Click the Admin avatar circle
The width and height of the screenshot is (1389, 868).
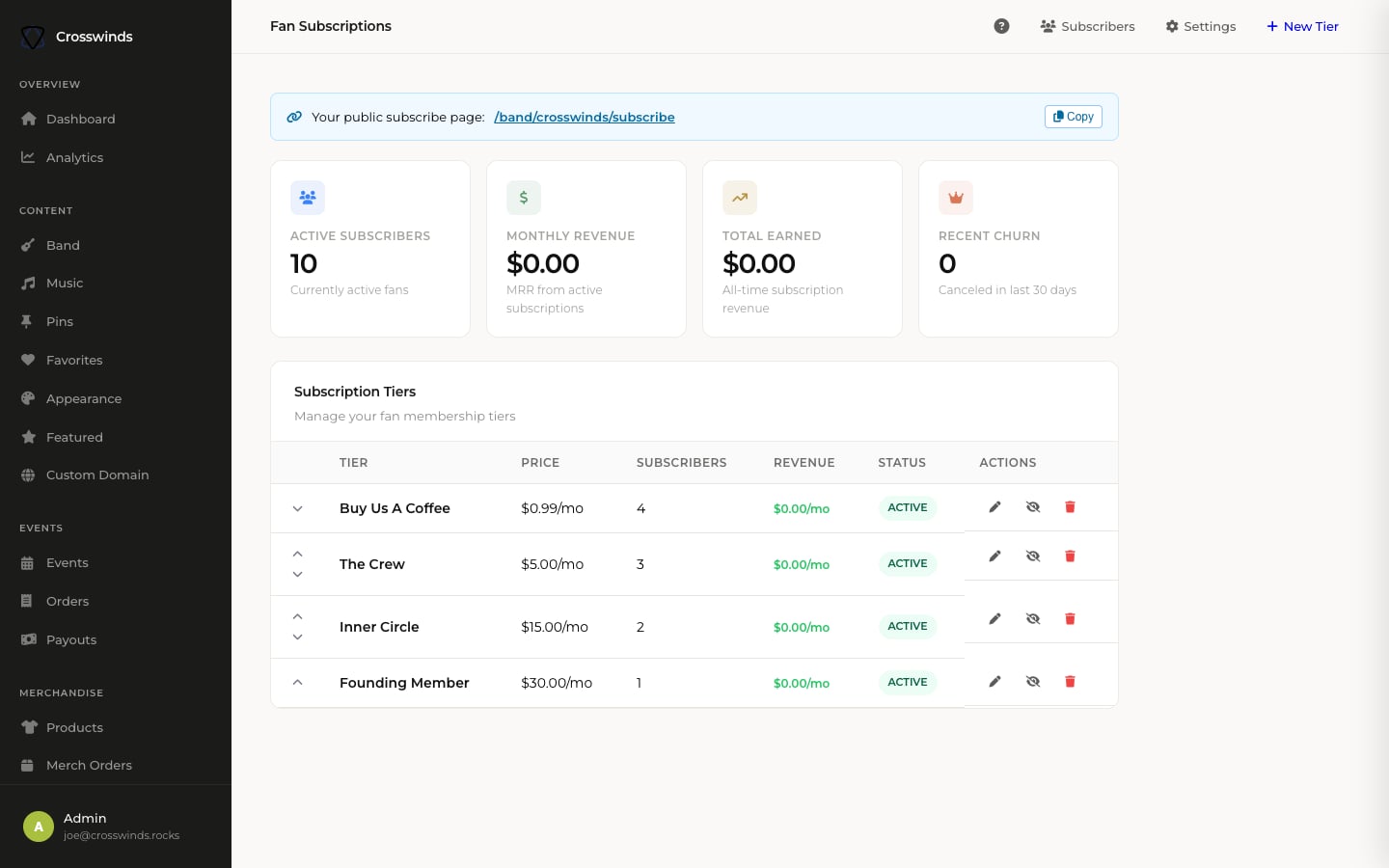pos(39,827)
